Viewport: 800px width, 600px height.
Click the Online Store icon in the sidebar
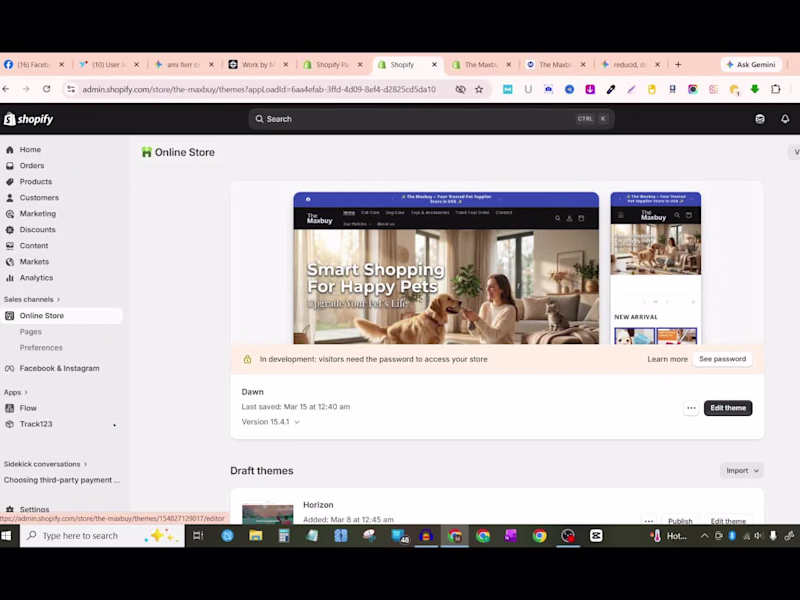(x=10, y=316)
